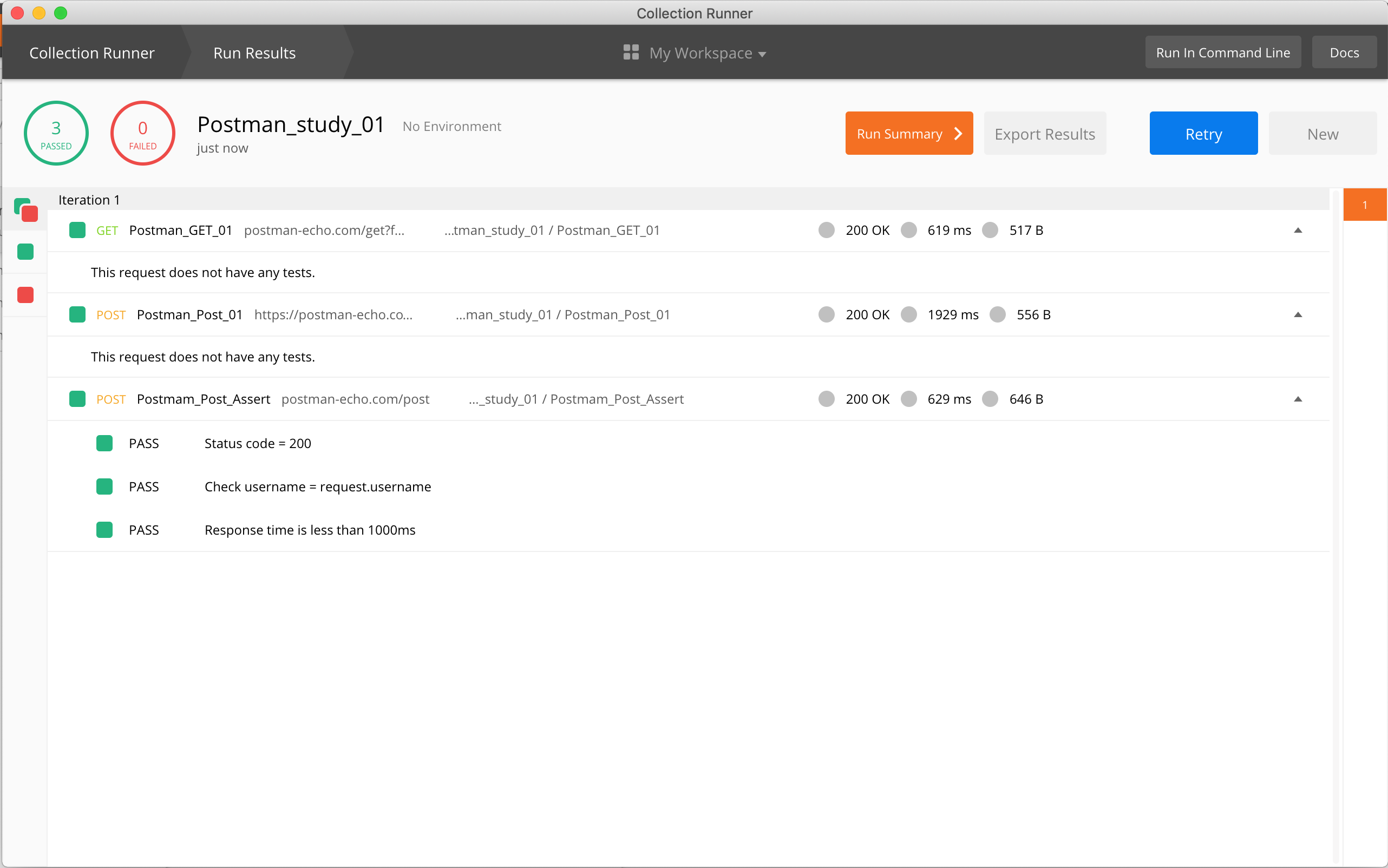Viewport: 1388px width, 868px height.
Task: Click gray circle before 200 OK in Postman_Post_01 row
Action: [x=826, y=314]
